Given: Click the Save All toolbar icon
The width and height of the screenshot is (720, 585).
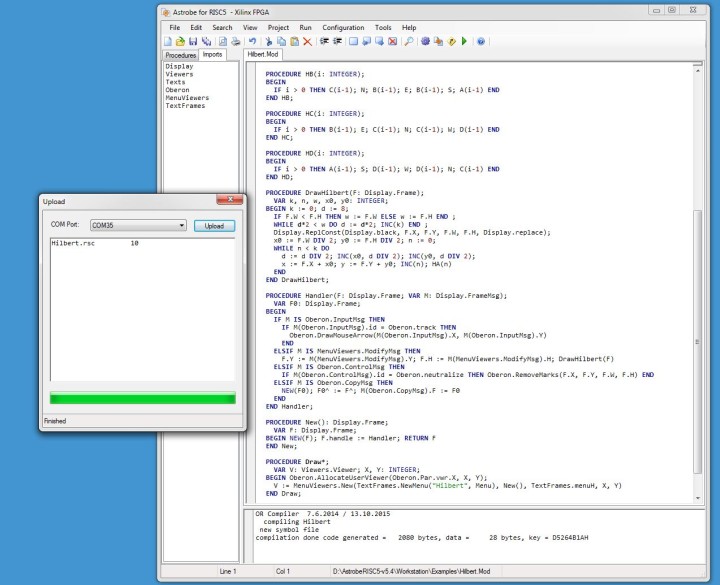Looking at the screenshot, I should coord(206,41).
